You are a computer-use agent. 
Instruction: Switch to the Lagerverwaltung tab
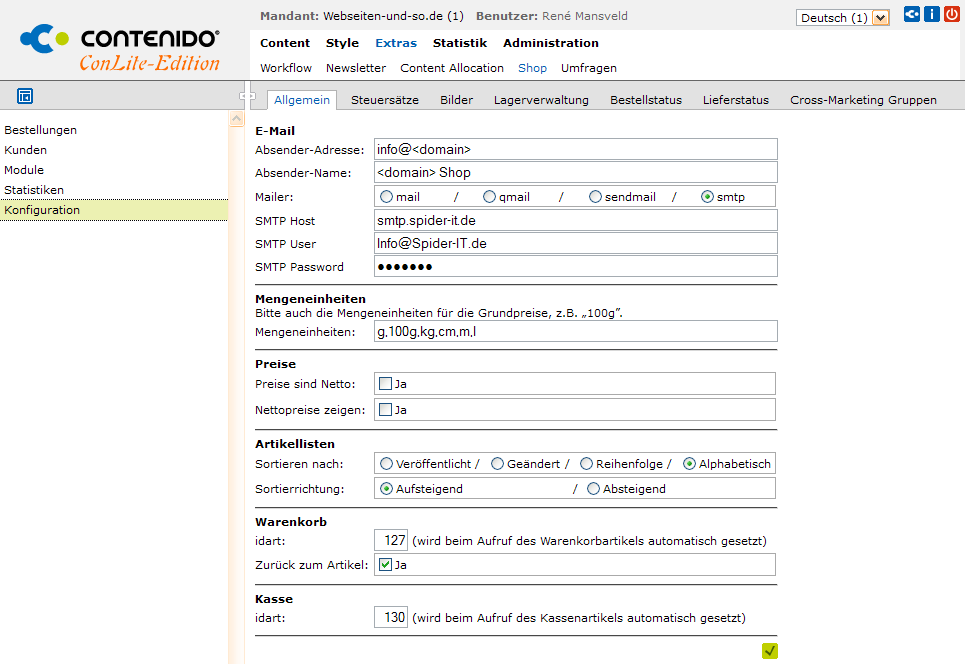pos(541,100)
